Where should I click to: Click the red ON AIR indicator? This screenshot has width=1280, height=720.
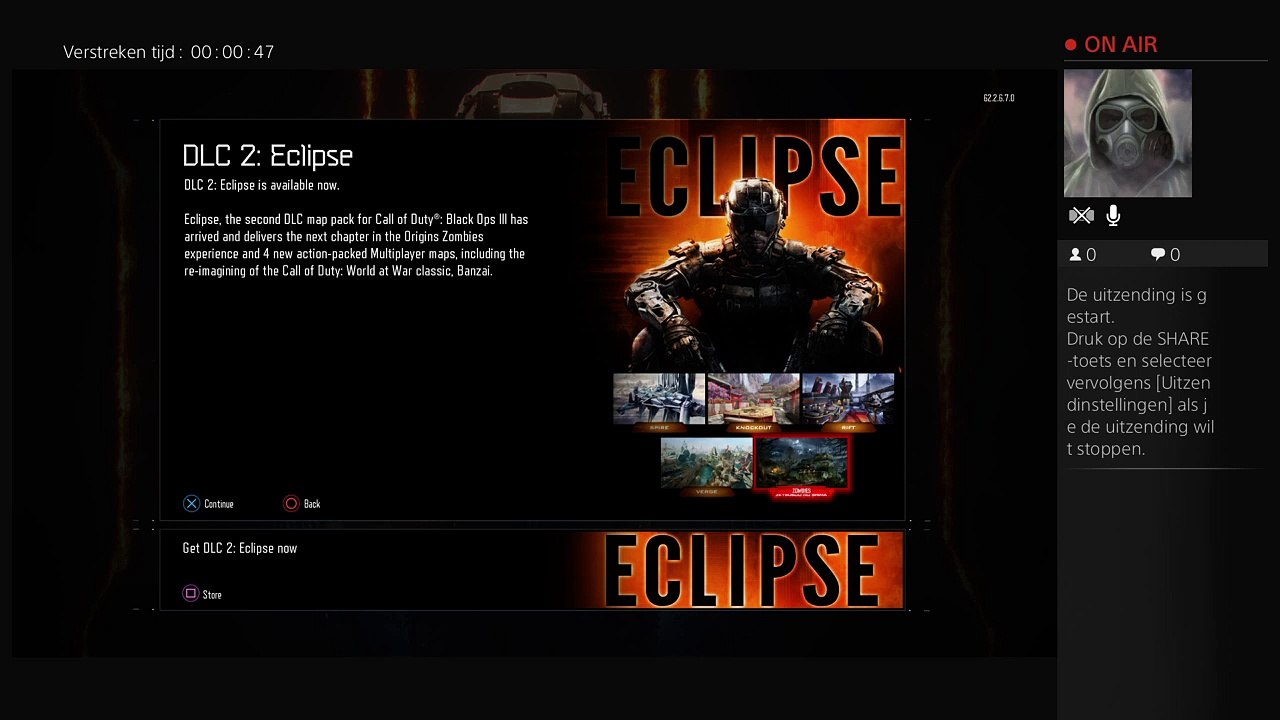click(x=1111, y=45)
